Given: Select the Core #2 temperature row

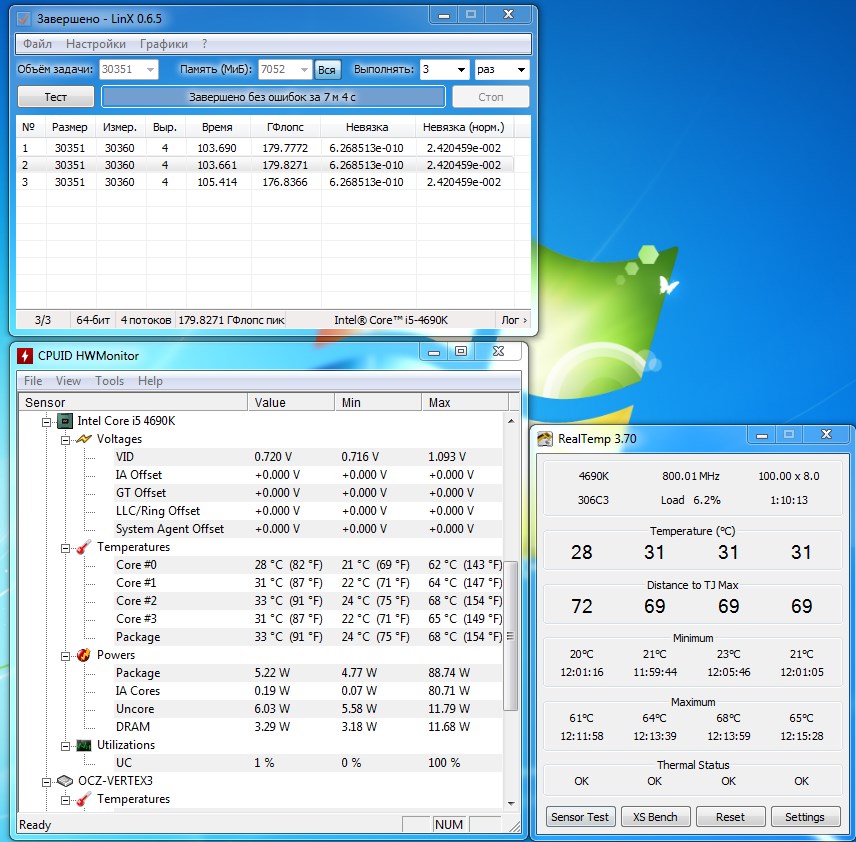Looking at the screenshot, I should point(308,601).
